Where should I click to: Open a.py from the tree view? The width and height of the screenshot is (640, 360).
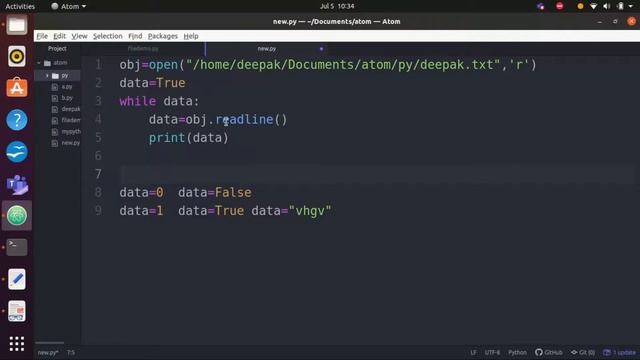pos(67,87)
